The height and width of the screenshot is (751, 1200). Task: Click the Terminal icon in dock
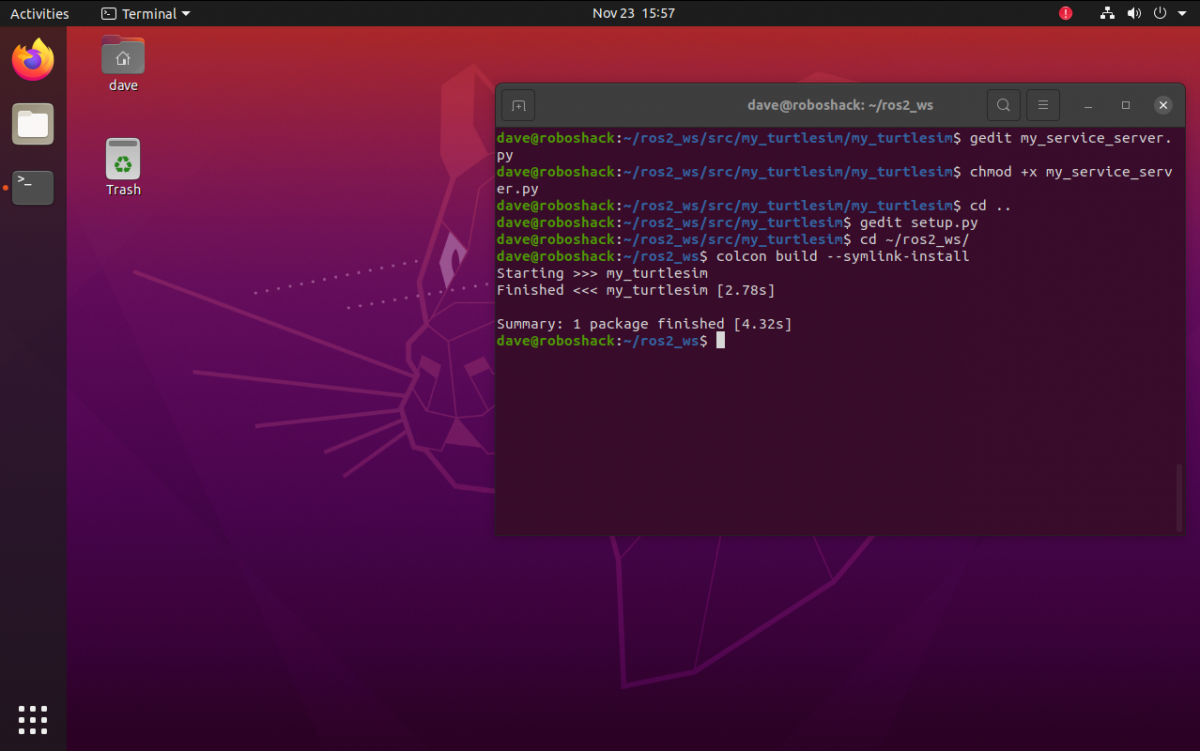(x=33, y=187)
